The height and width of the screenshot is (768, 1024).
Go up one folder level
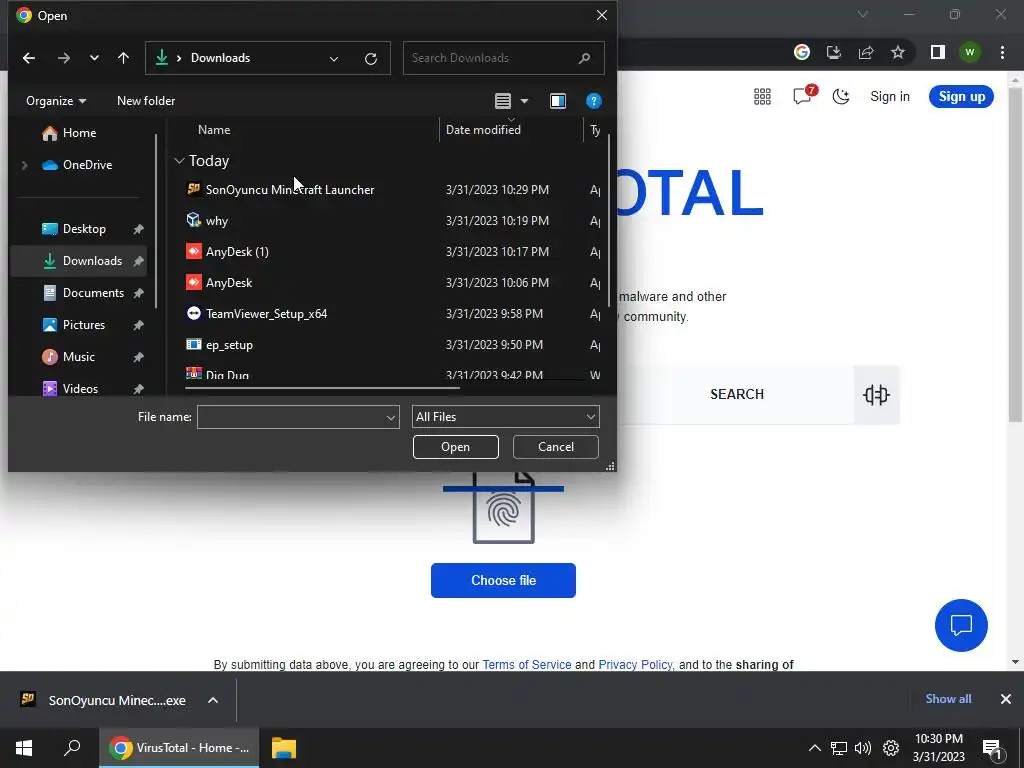point(123,58)
